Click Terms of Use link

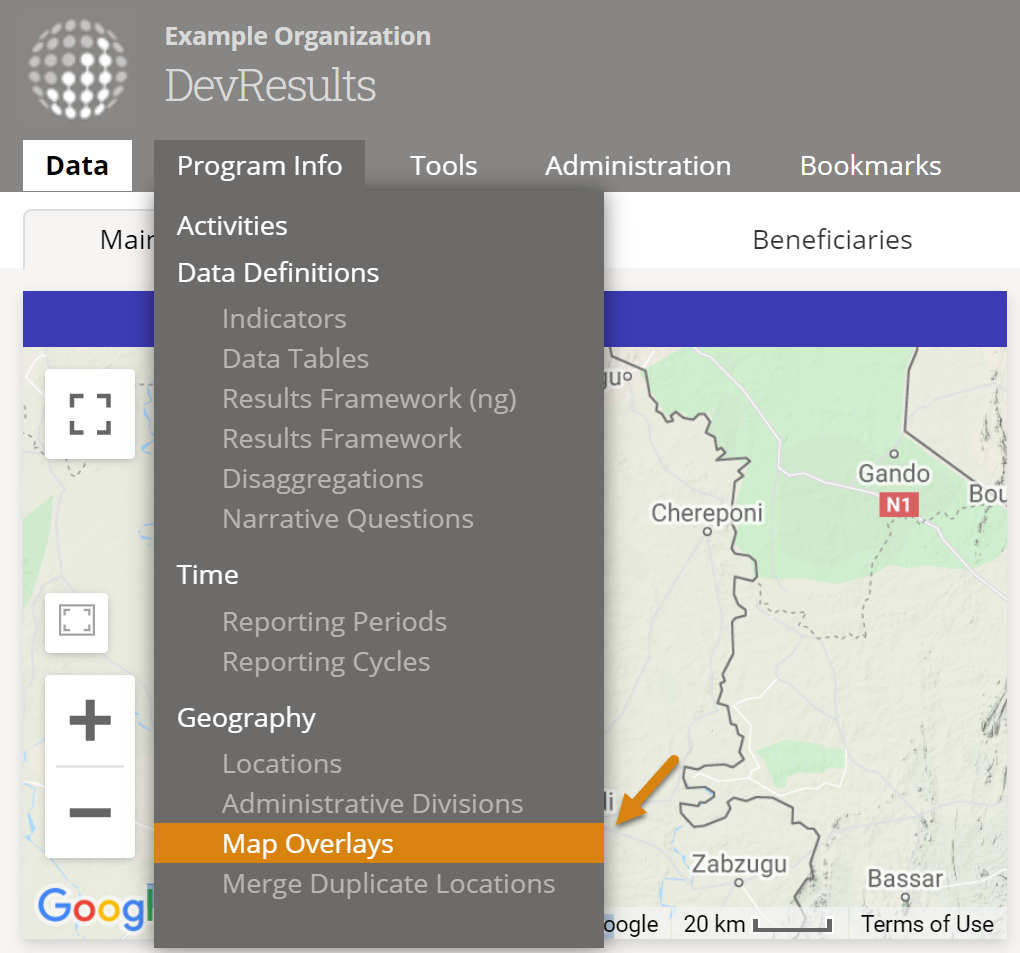click(927, 924)
